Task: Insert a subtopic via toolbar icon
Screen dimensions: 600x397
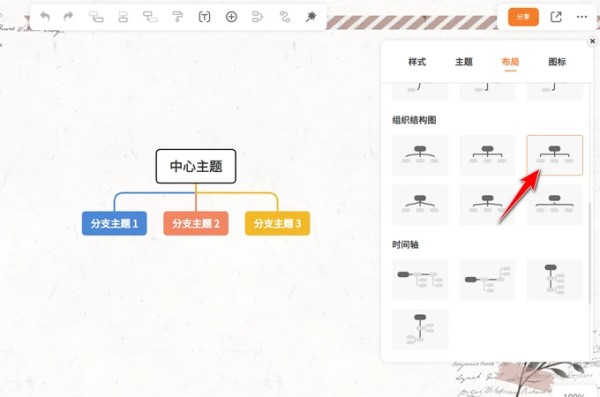Action: pos(96,16)
